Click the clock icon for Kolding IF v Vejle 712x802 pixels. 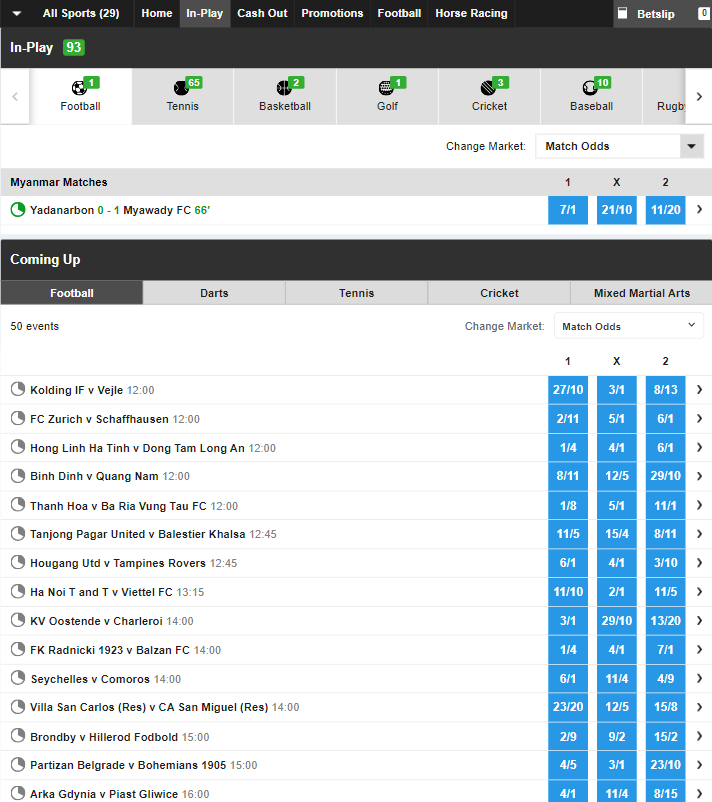(x=18, y=389)
